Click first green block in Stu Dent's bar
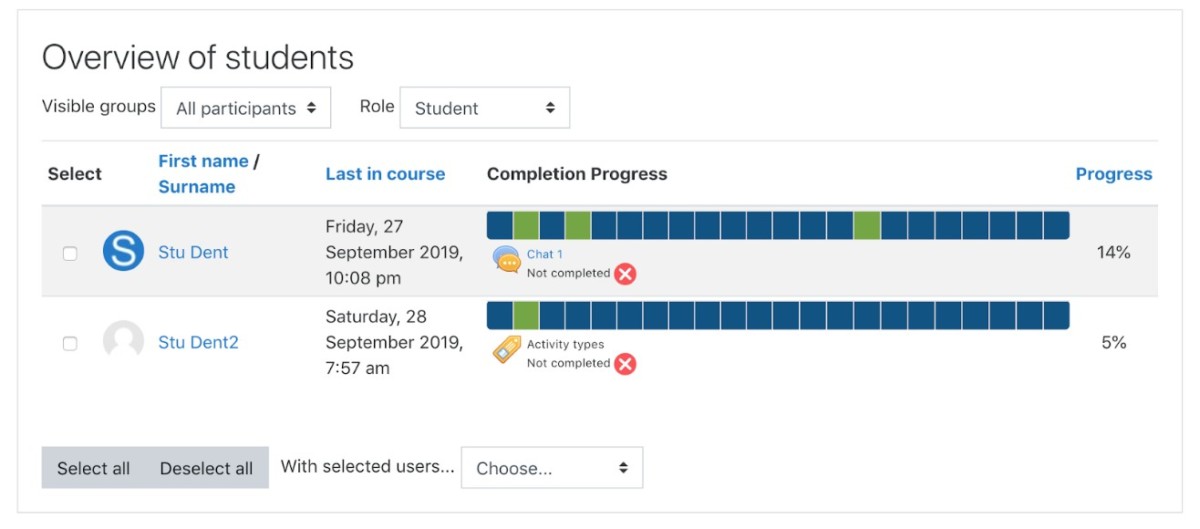1200x529 pixels. click(526, 226)
